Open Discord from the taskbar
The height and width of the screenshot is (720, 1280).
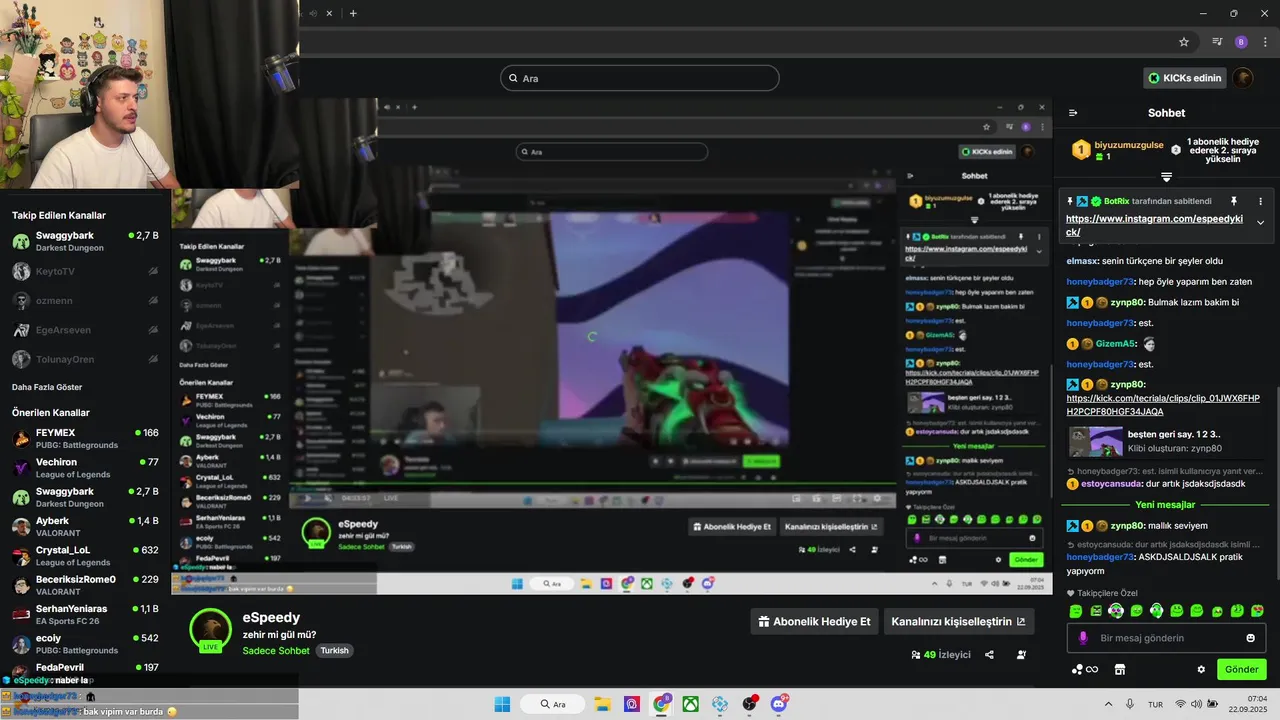click(x=779, y=704)
